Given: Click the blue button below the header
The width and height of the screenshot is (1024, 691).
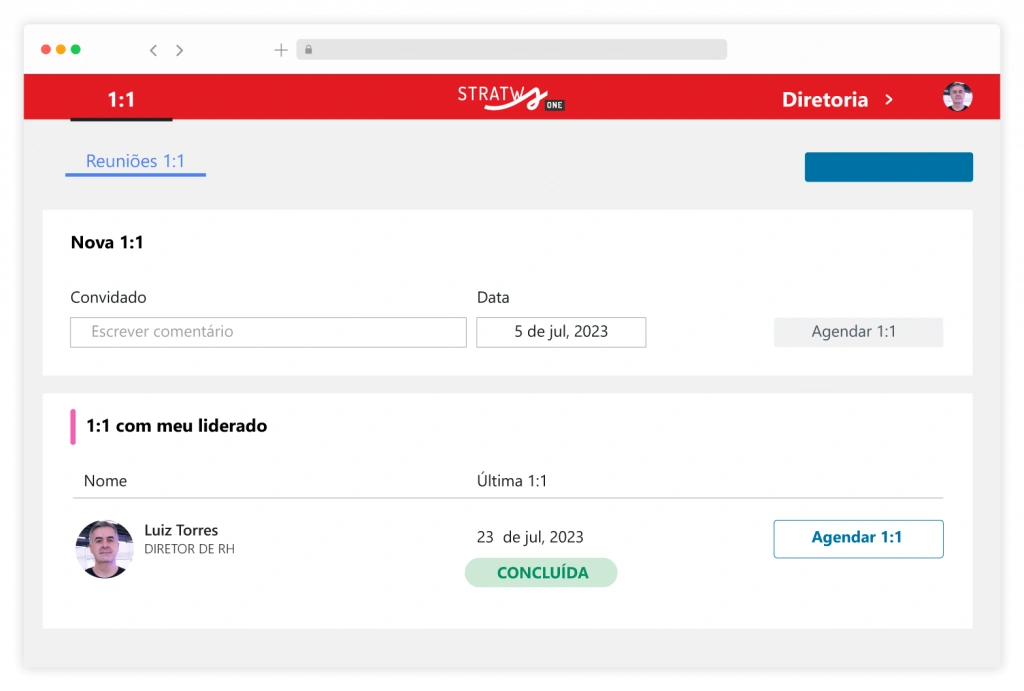Looking at the screenshot, I should [x=888, y=167].
